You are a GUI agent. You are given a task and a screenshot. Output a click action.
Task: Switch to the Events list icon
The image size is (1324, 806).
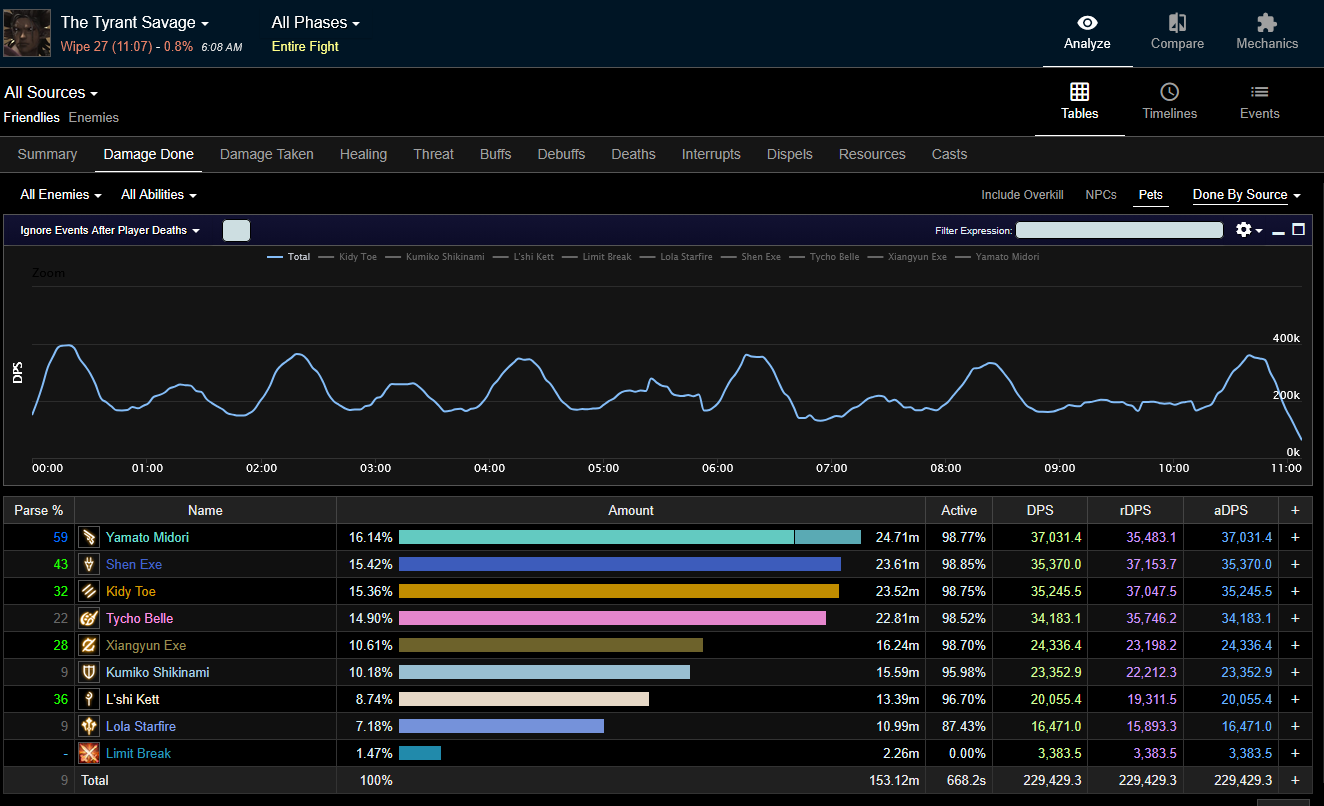click(x=1259, y=92)
